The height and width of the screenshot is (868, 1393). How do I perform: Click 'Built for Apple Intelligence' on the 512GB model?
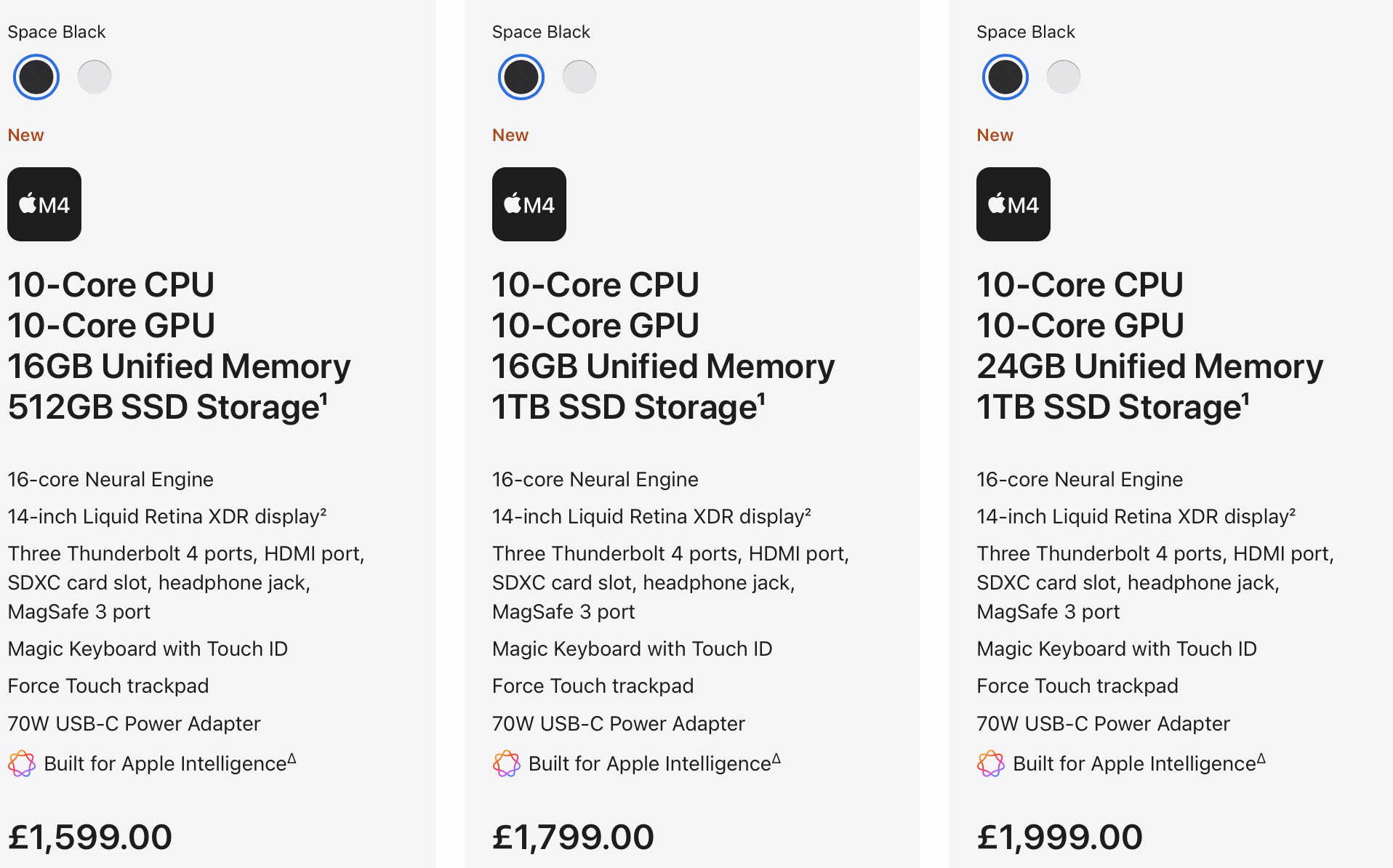pos(165,764)
